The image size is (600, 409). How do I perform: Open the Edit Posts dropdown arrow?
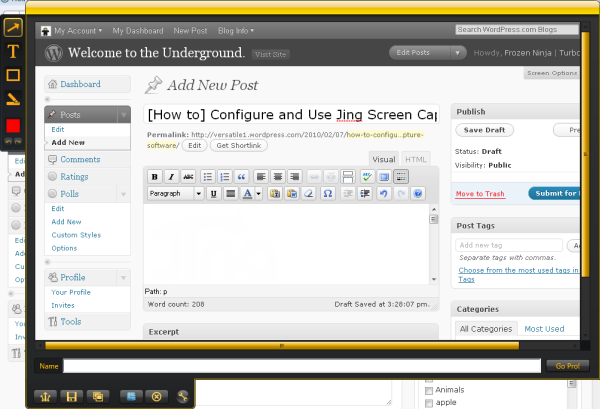458,53
